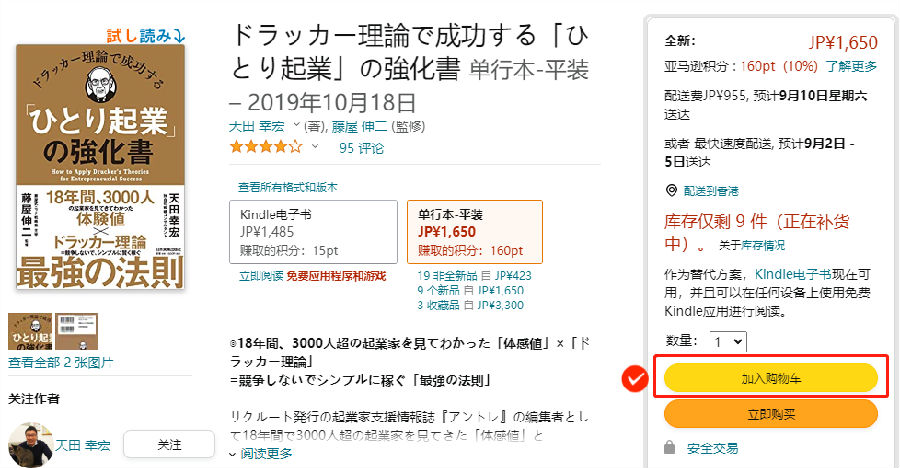
Task: Click the author's profile photo
Action: 30,444
